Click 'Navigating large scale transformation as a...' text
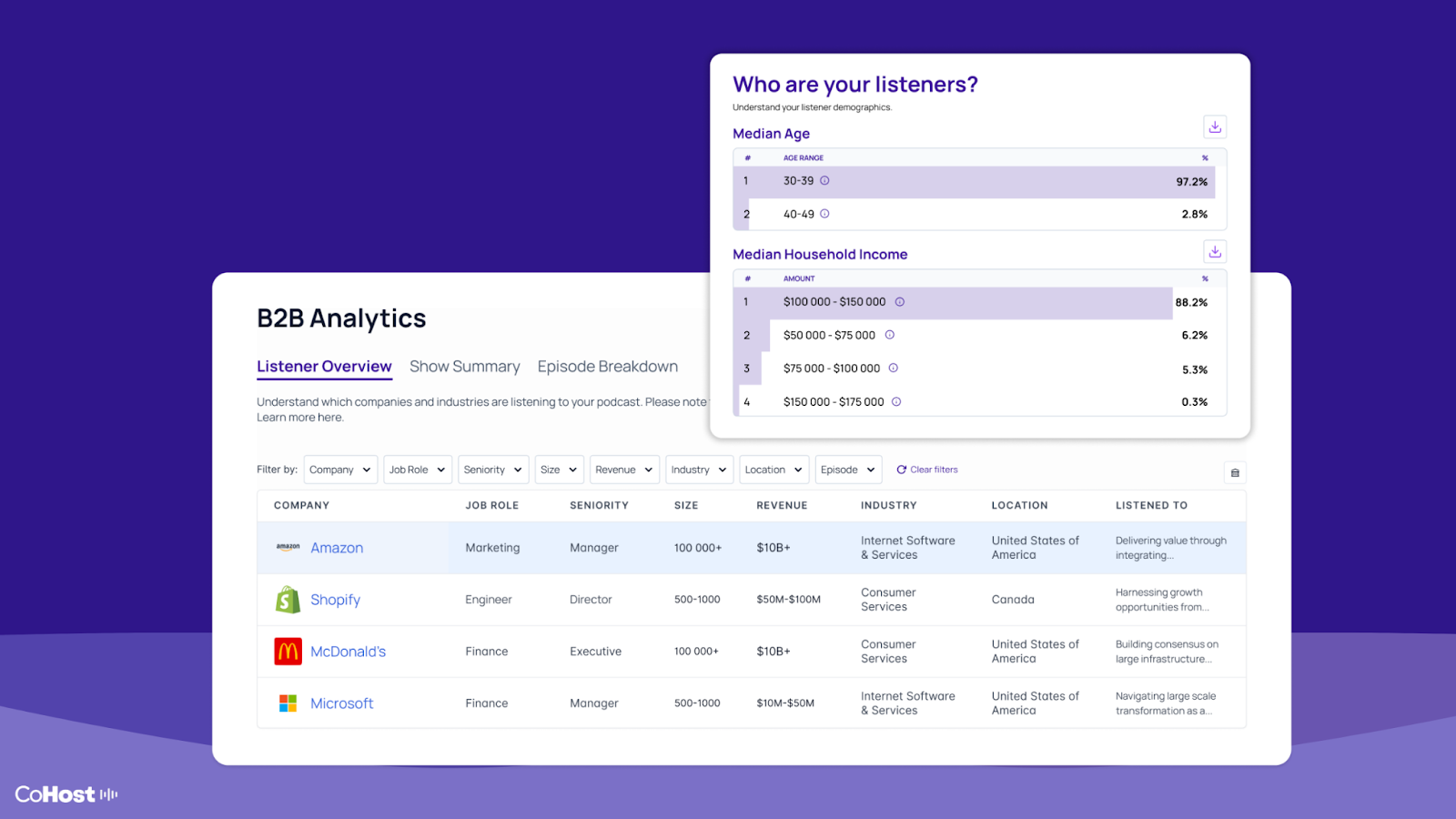Image resolution: width=1456 pixels, height=819 pixels. coord(1166,703)
